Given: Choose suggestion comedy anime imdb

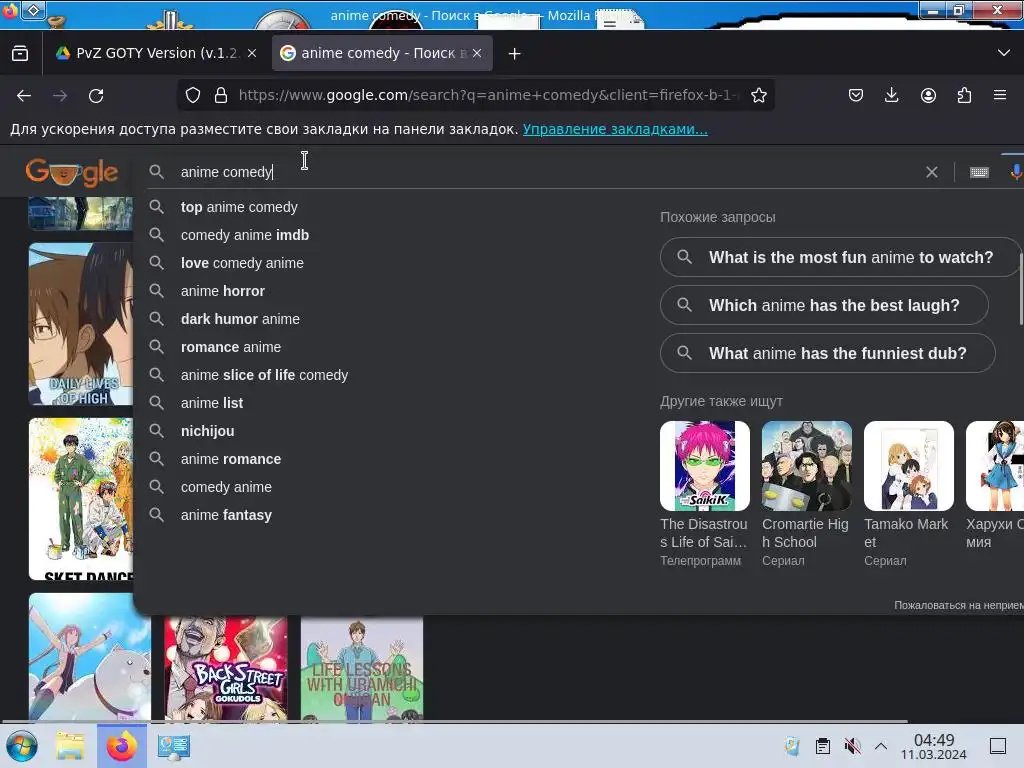Looking at the screenshot, I should coord(245,235).
